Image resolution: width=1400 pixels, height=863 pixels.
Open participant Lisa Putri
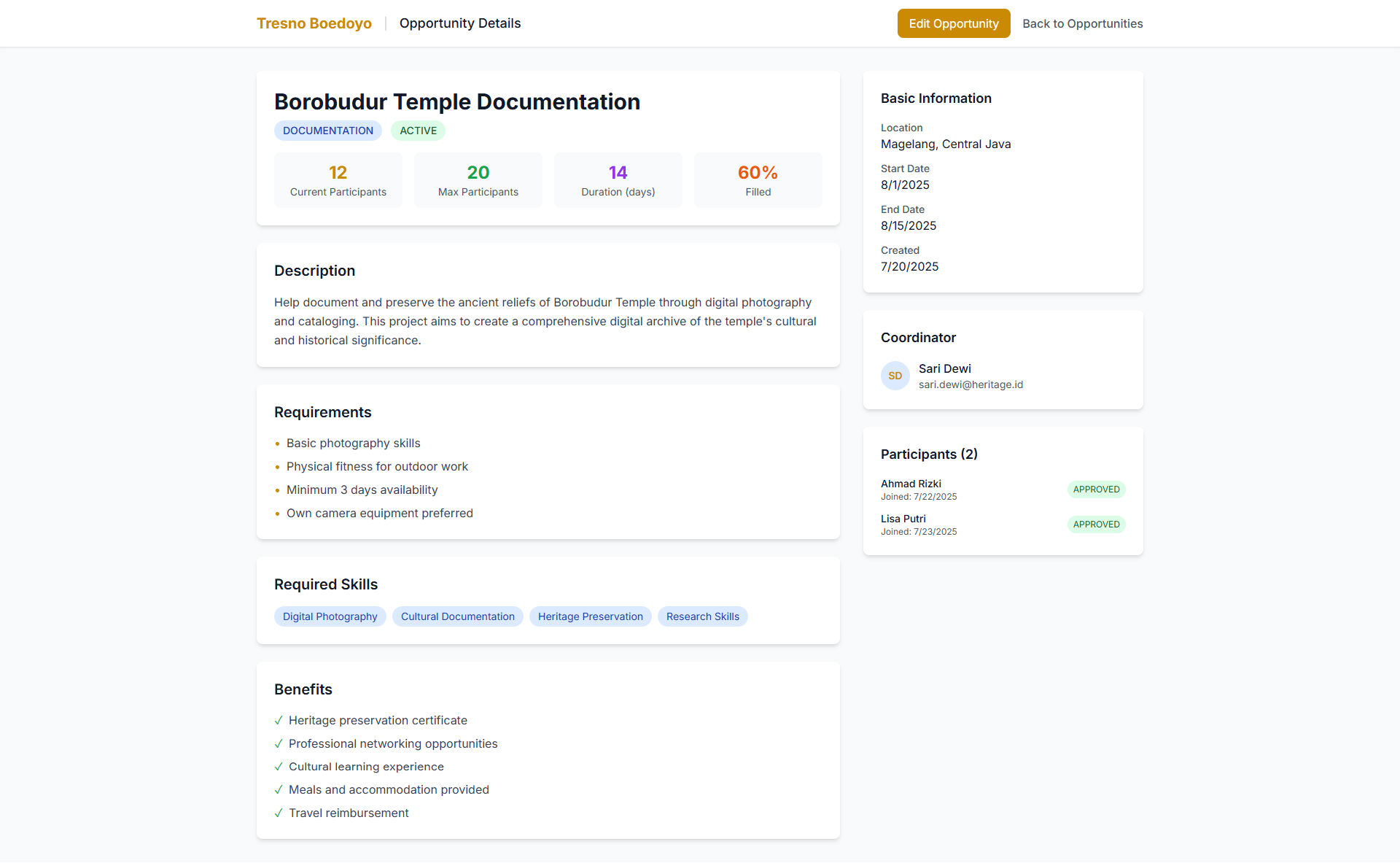click(x=903, y=519)
